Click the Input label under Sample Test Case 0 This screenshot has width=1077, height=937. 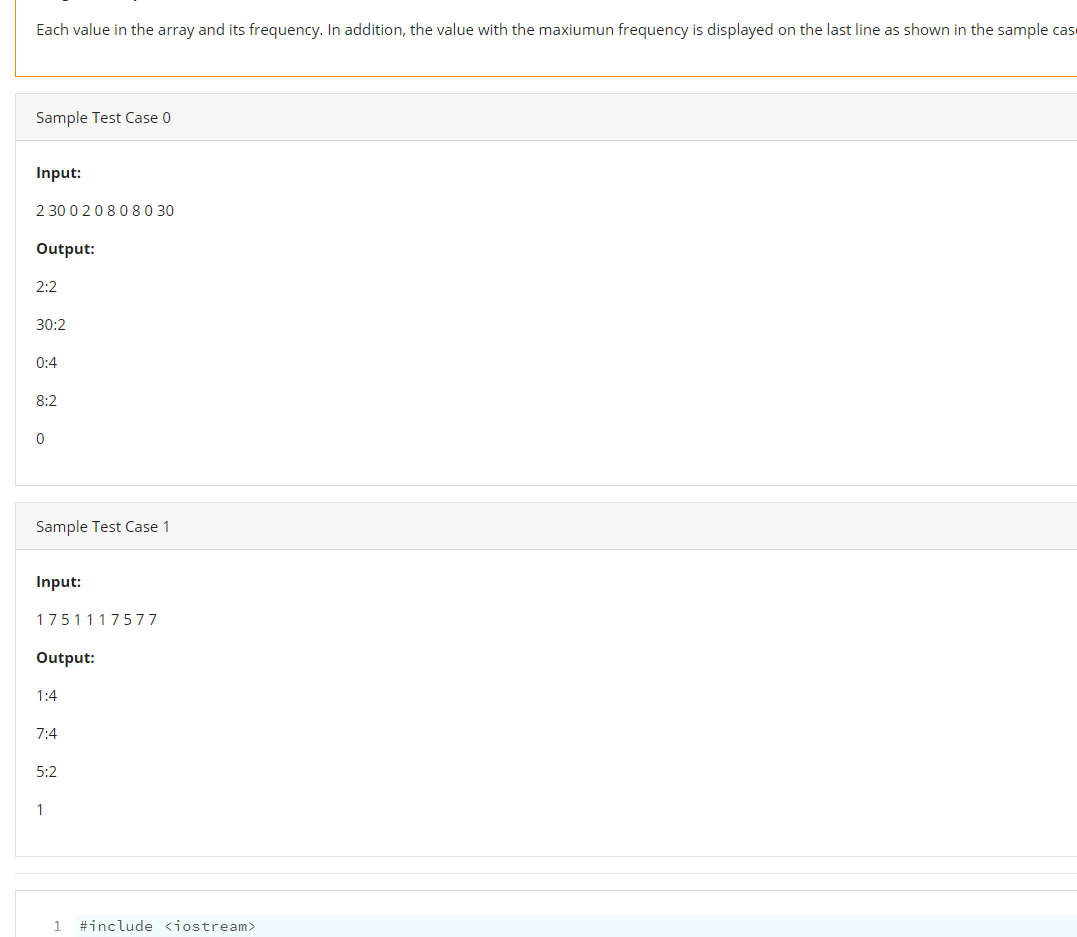click(58, 172)
